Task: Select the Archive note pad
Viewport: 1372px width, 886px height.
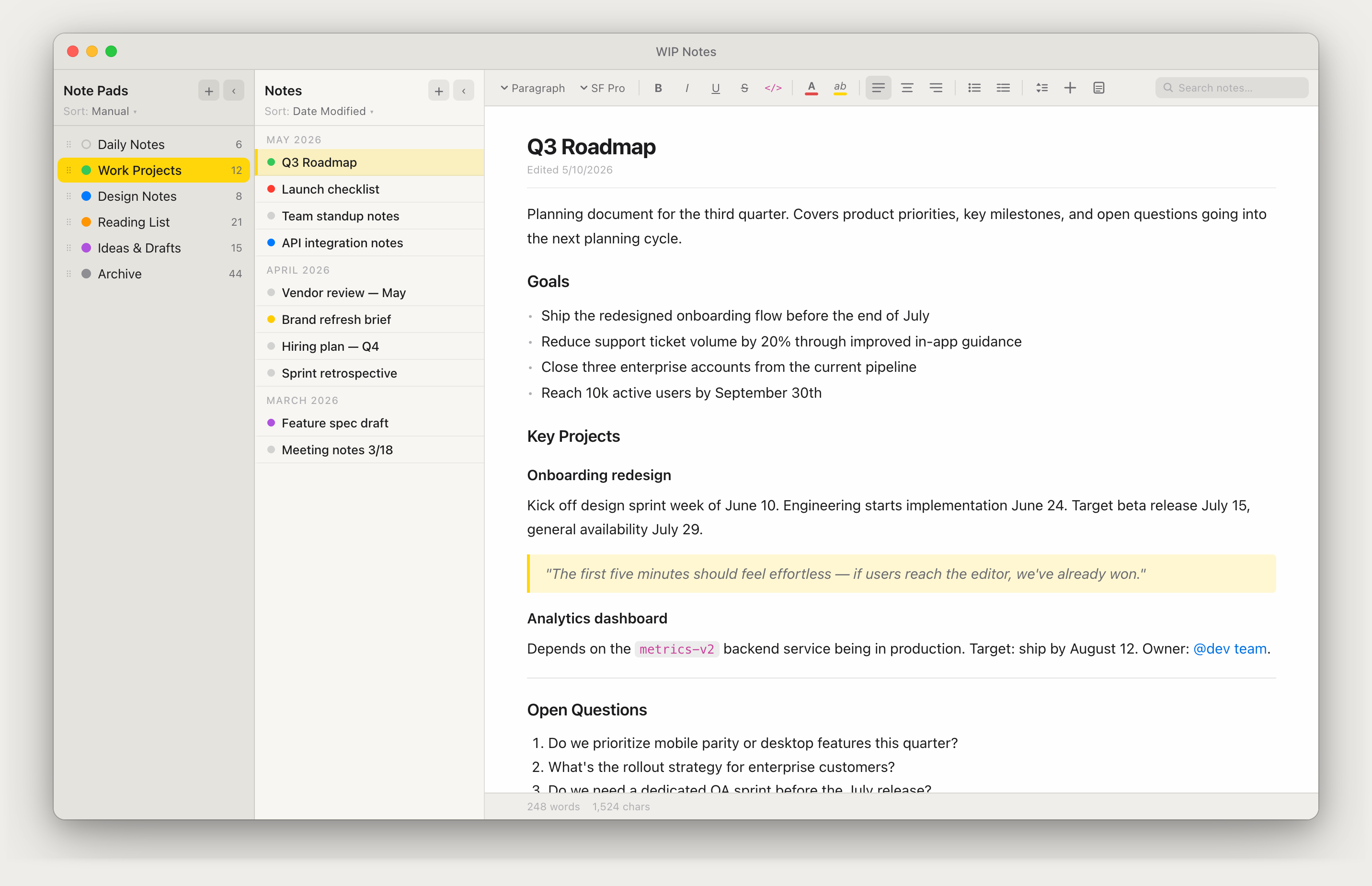Action: (x=153, y=274)
